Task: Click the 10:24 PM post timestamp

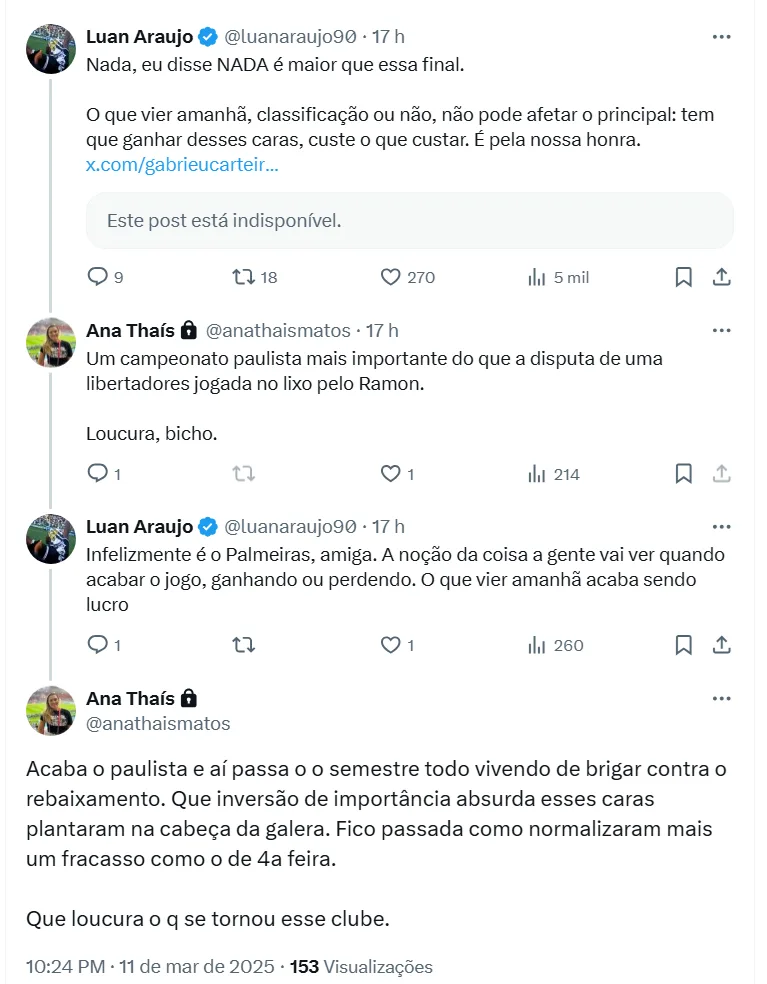Action: pyautogui.click(x=66, y=967)
